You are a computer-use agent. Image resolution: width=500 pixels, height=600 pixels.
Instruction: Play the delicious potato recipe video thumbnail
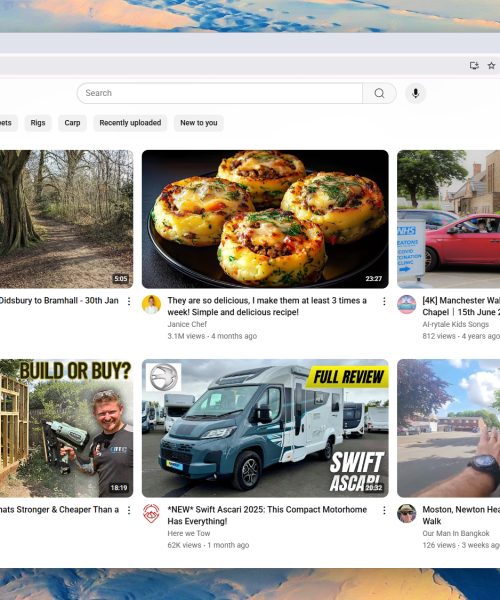tap(265, 219)
